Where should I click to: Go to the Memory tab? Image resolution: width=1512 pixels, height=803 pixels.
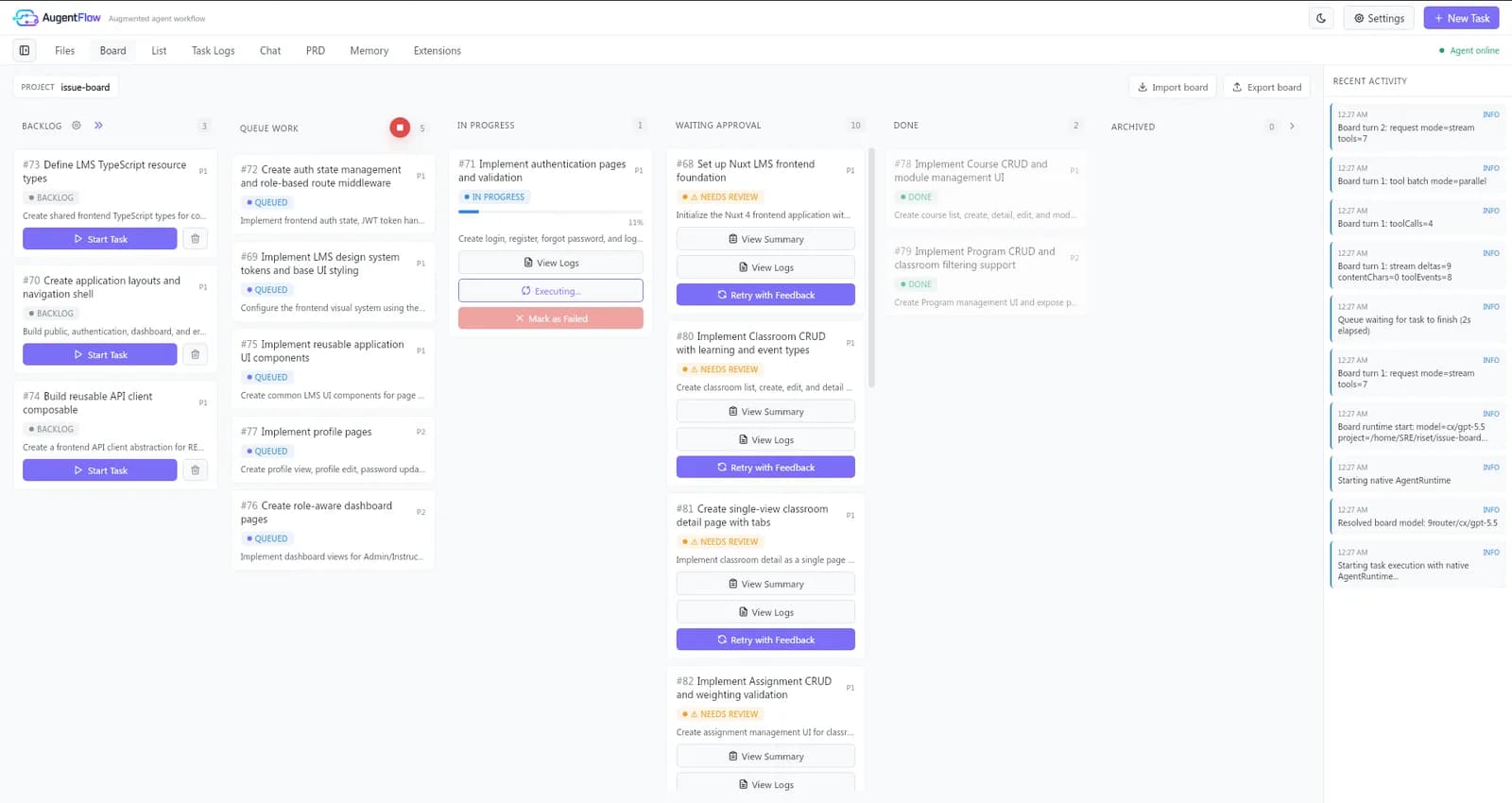click(369, 51)
